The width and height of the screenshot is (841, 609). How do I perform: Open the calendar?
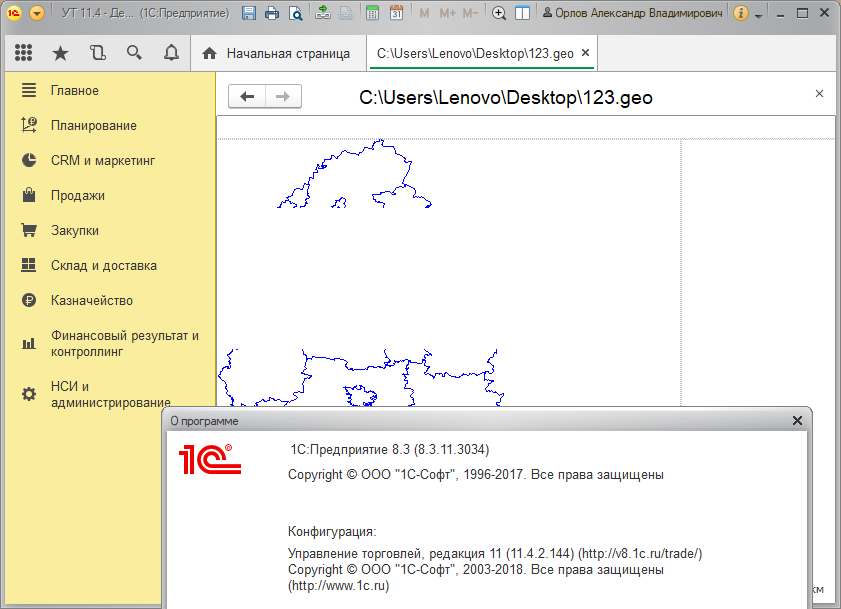pyautogui.click(x=396, y=13)
